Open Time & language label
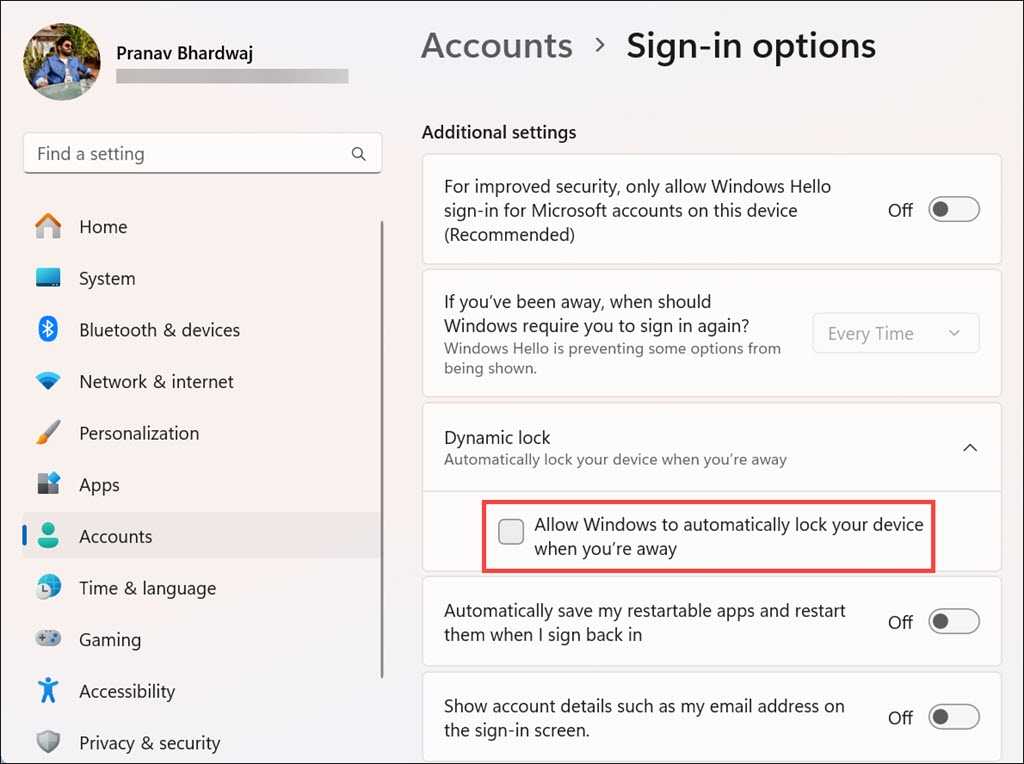The width and height of the screenshot is (1024, 764). click(148, 588)
